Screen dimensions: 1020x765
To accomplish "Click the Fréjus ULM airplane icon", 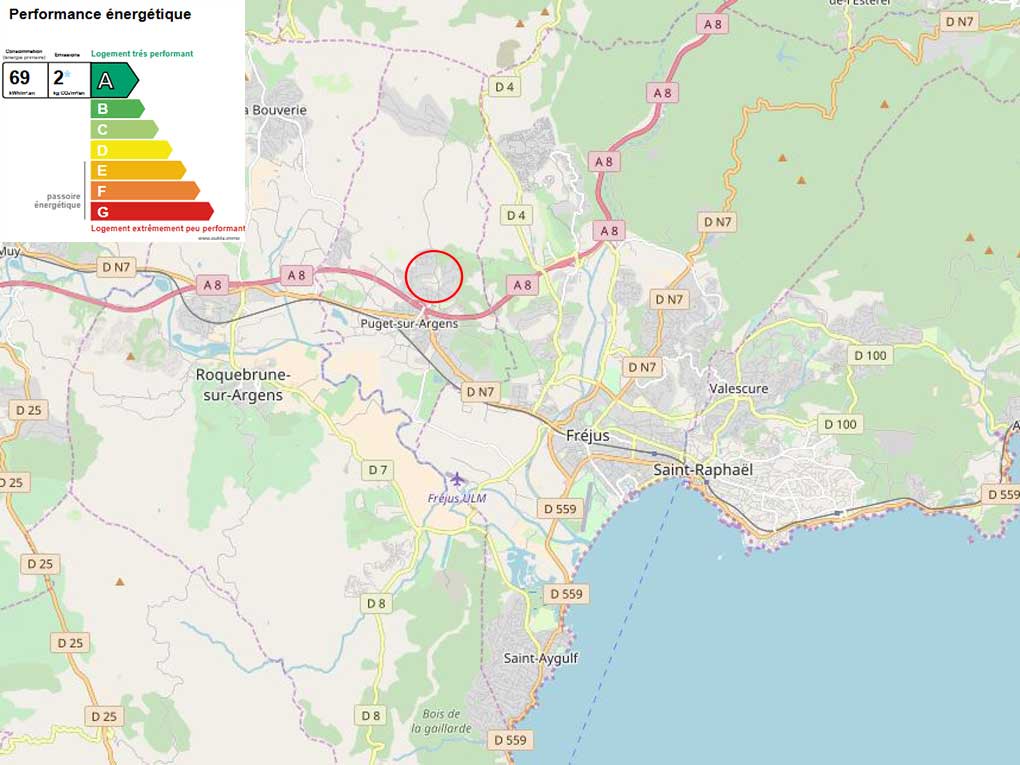I will (x=457, y=481).
